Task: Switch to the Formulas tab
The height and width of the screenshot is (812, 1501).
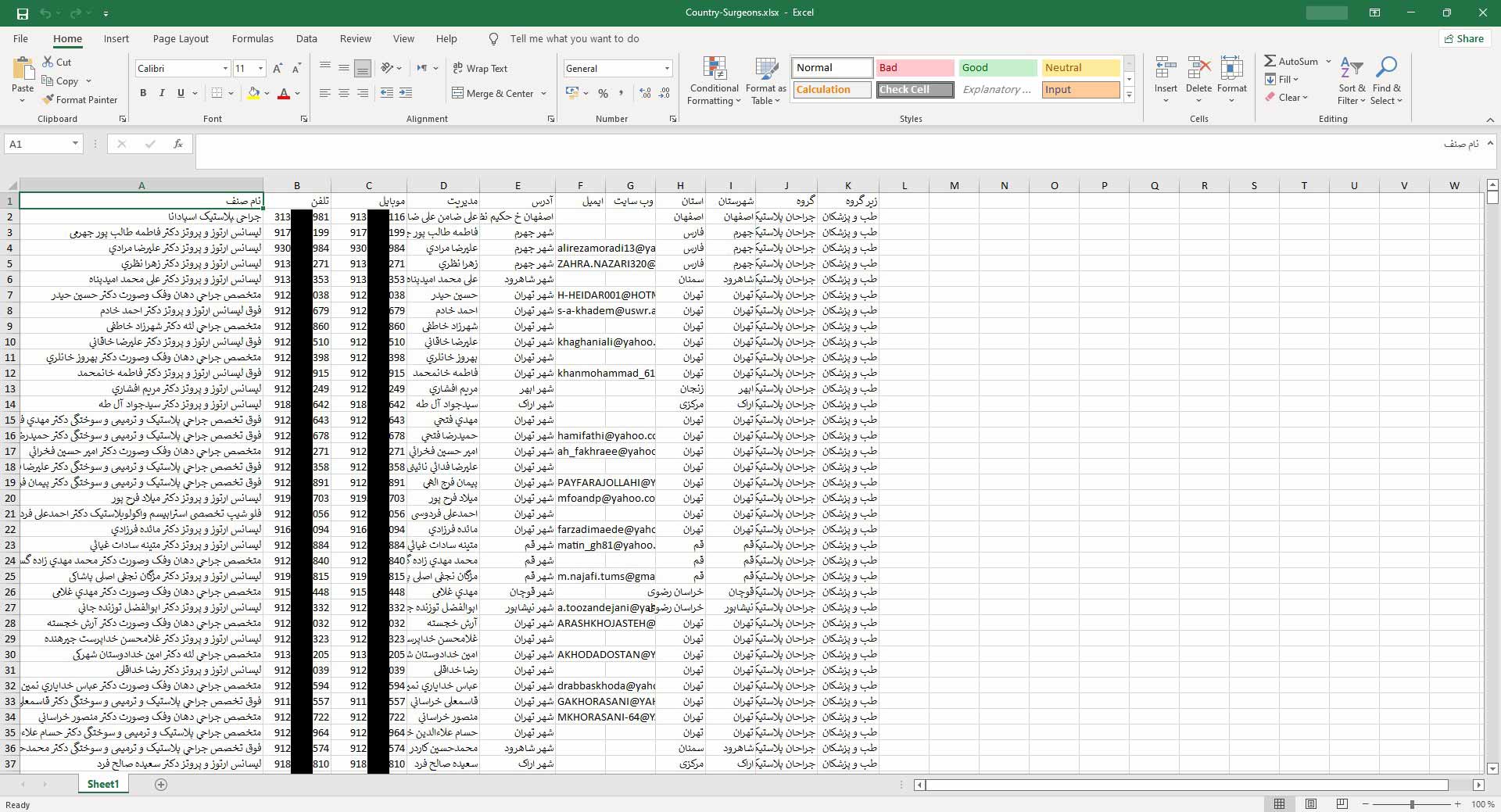Action: click(x=253, y=39)
